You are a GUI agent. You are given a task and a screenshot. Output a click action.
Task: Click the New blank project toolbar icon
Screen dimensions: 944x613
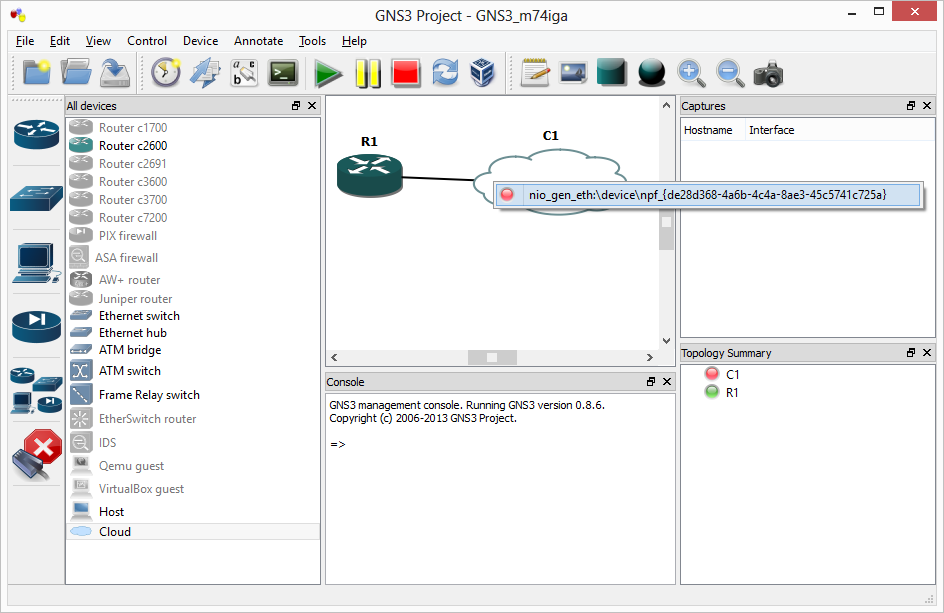[36, 73]
